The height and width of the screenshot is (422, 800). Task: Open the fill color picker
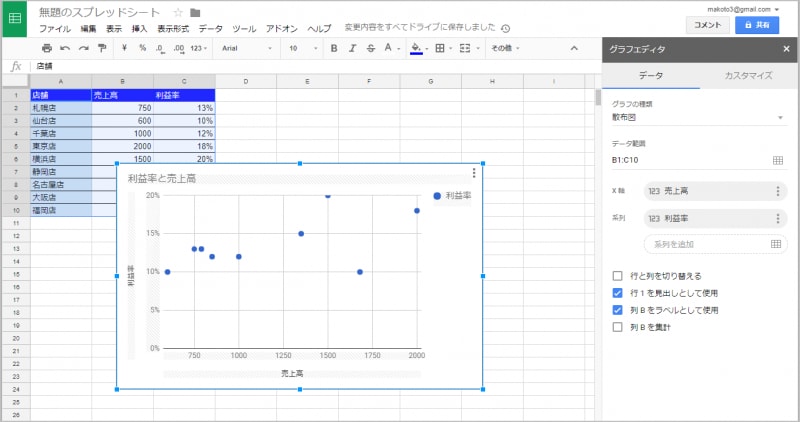(416, 48)
